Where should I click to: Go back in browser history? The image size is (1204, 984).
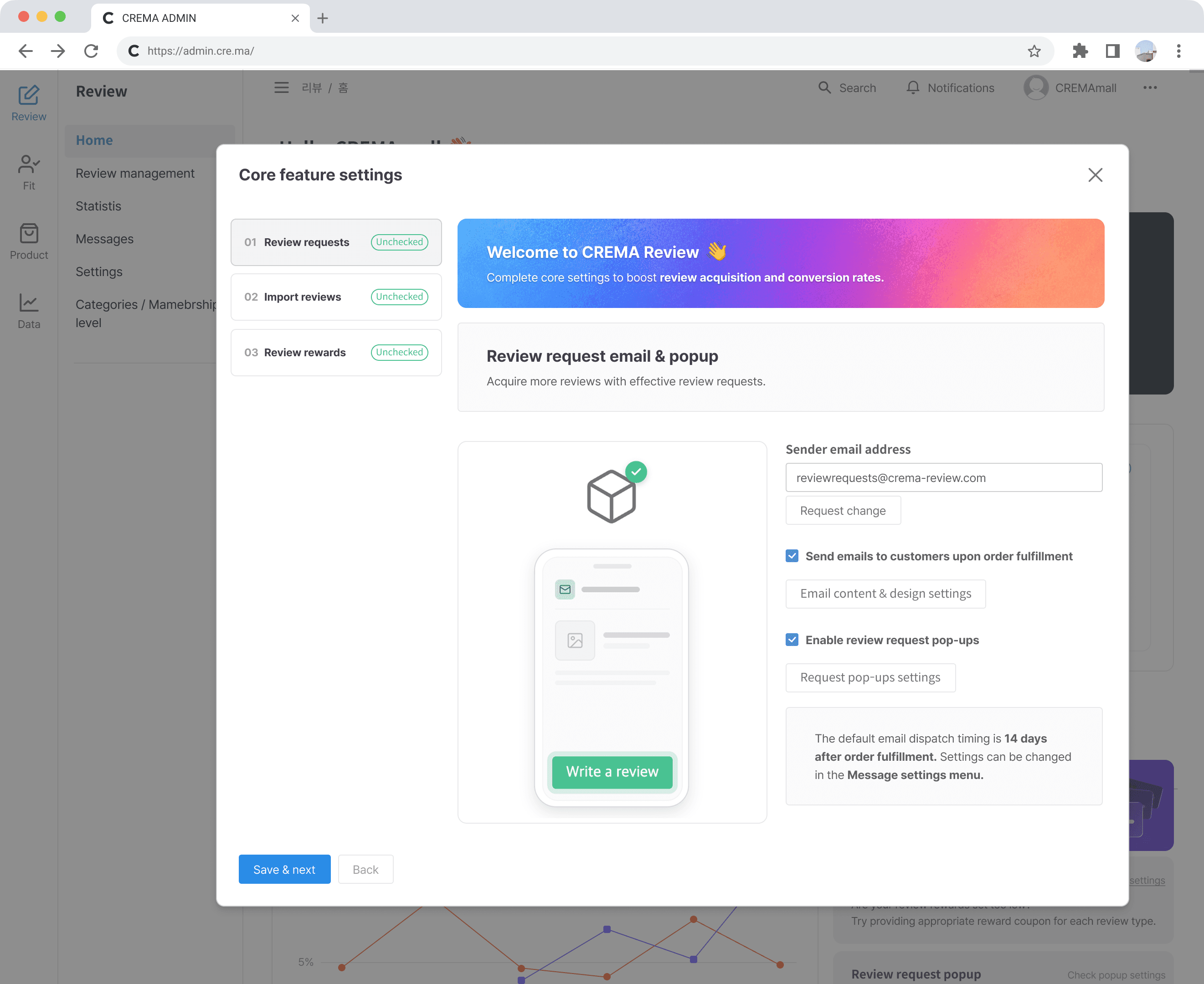tap(26, 51)
